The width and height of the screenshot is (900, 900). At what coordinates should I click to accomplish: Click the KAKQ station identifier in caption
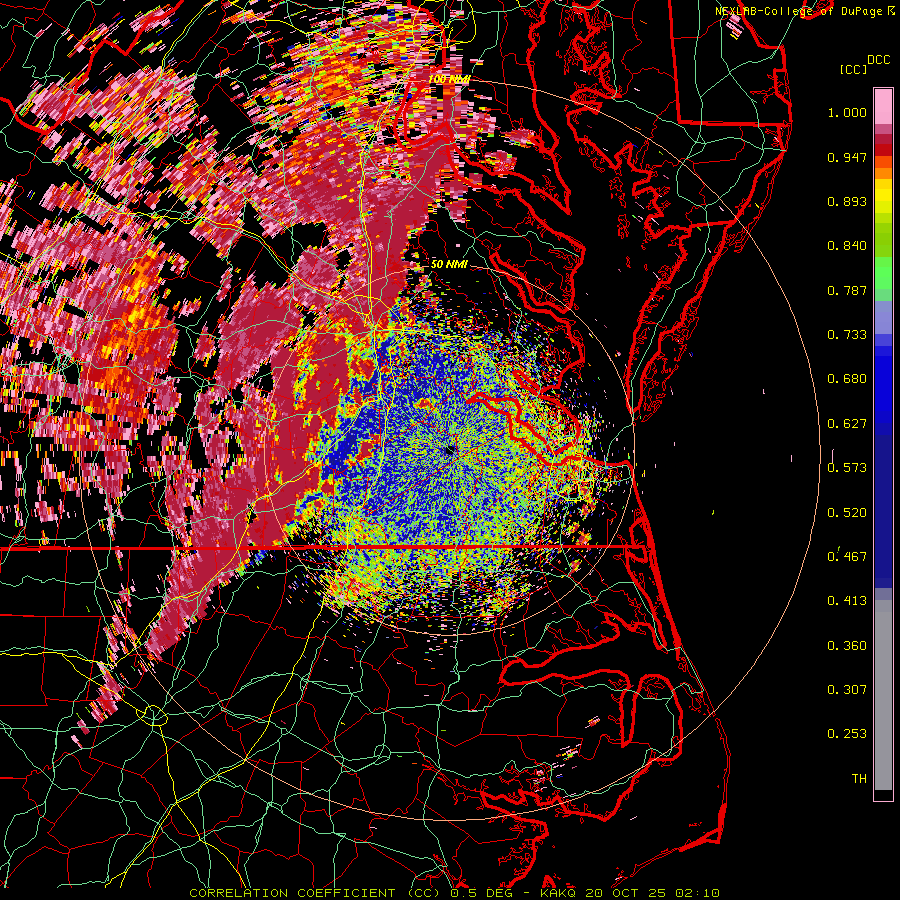pyautogui.click(x=560, y=893)
